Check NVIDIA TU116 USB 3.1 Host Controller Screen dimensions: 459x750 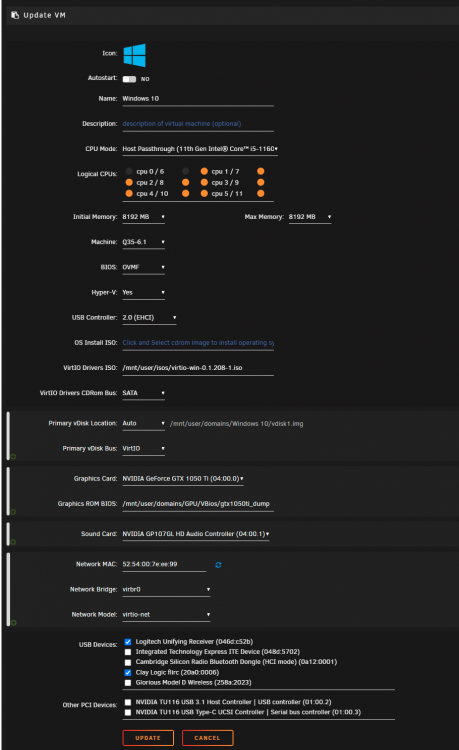[128, 702]
